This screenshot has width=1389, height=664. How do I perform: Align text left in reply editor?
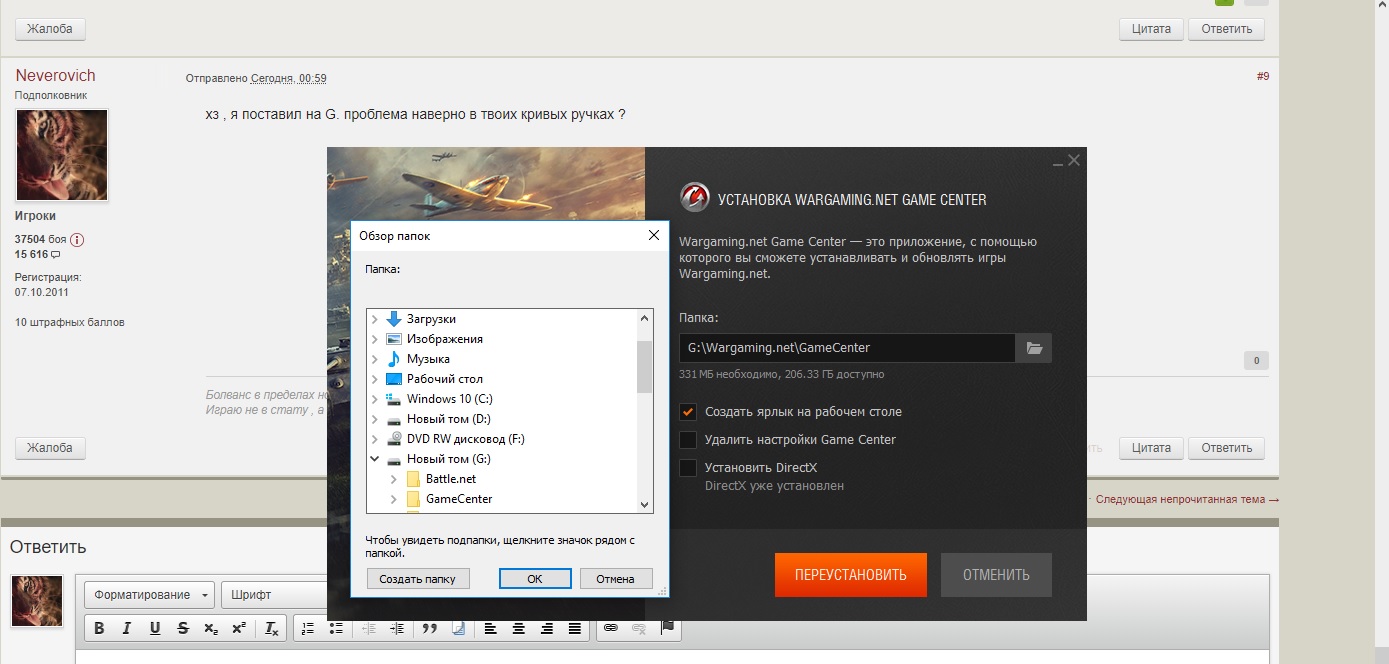click(491, 628)
